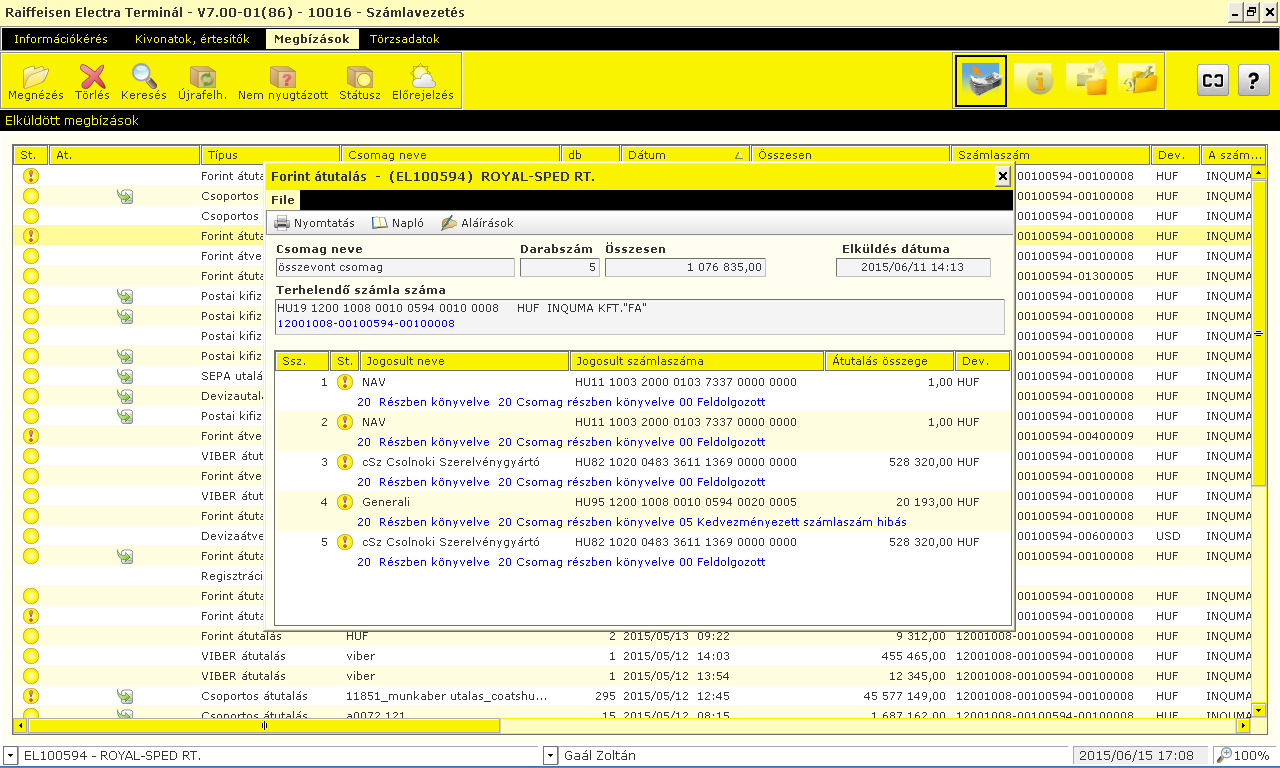
Task: Select the Megbízások menu tab
Action: [312, 39]
